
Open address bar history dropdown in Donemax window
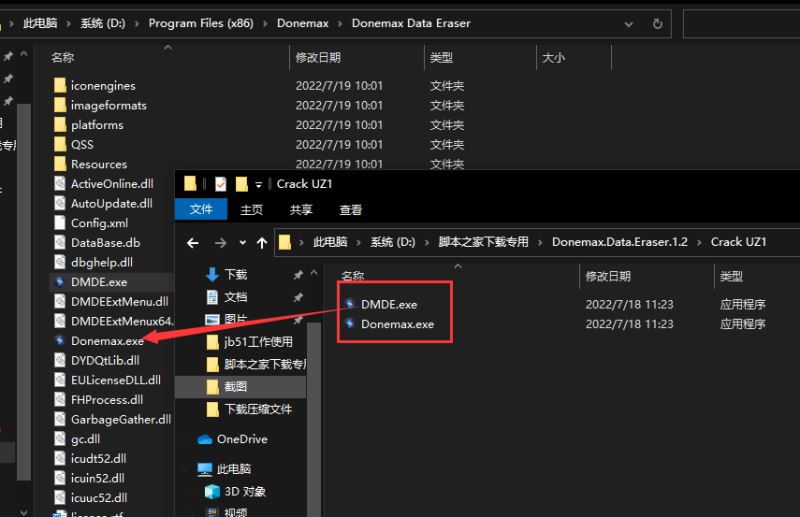[x=629, y=24]
